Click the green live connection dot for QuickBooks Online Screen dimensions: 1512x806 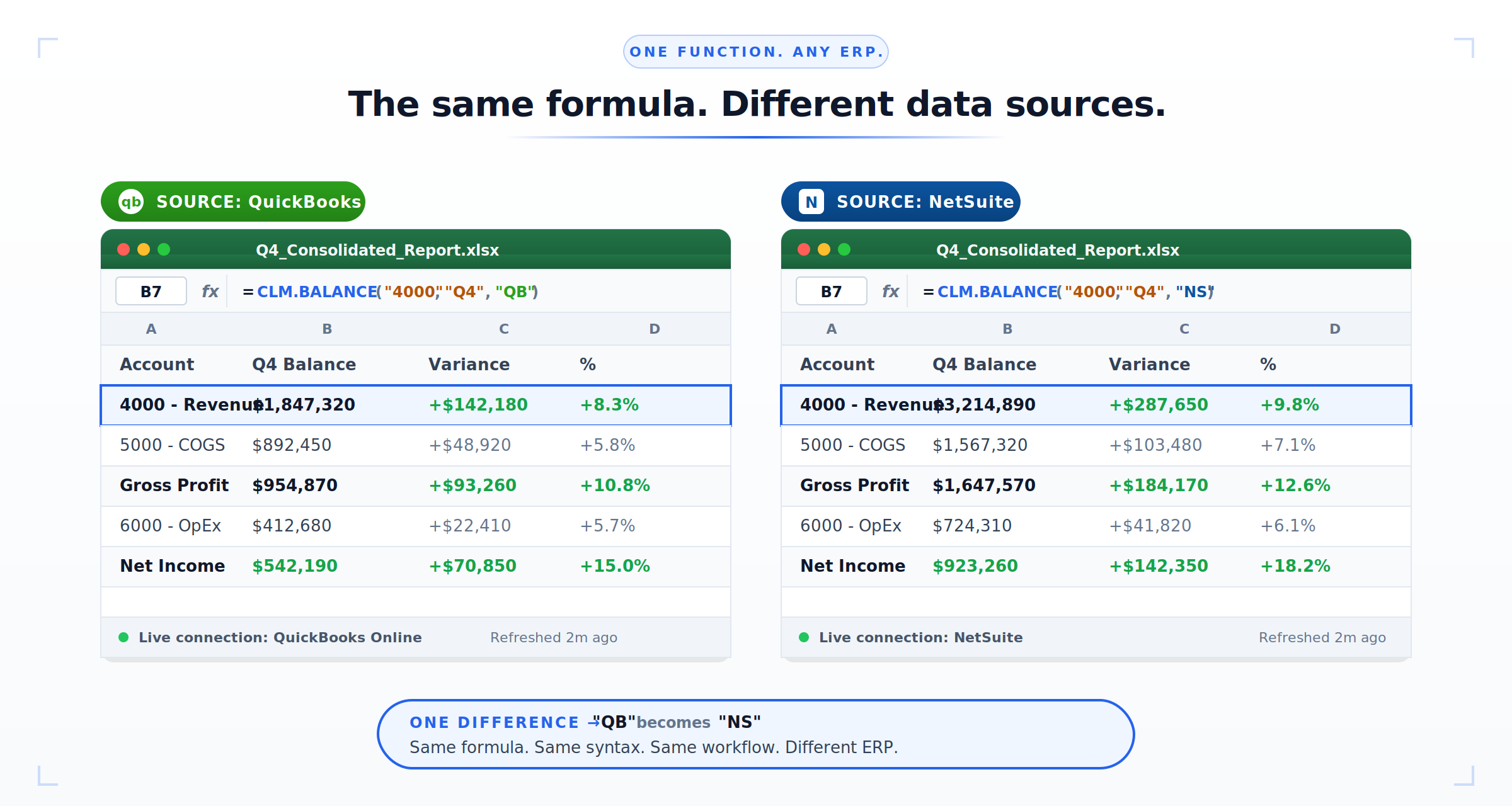coord(125,637)
